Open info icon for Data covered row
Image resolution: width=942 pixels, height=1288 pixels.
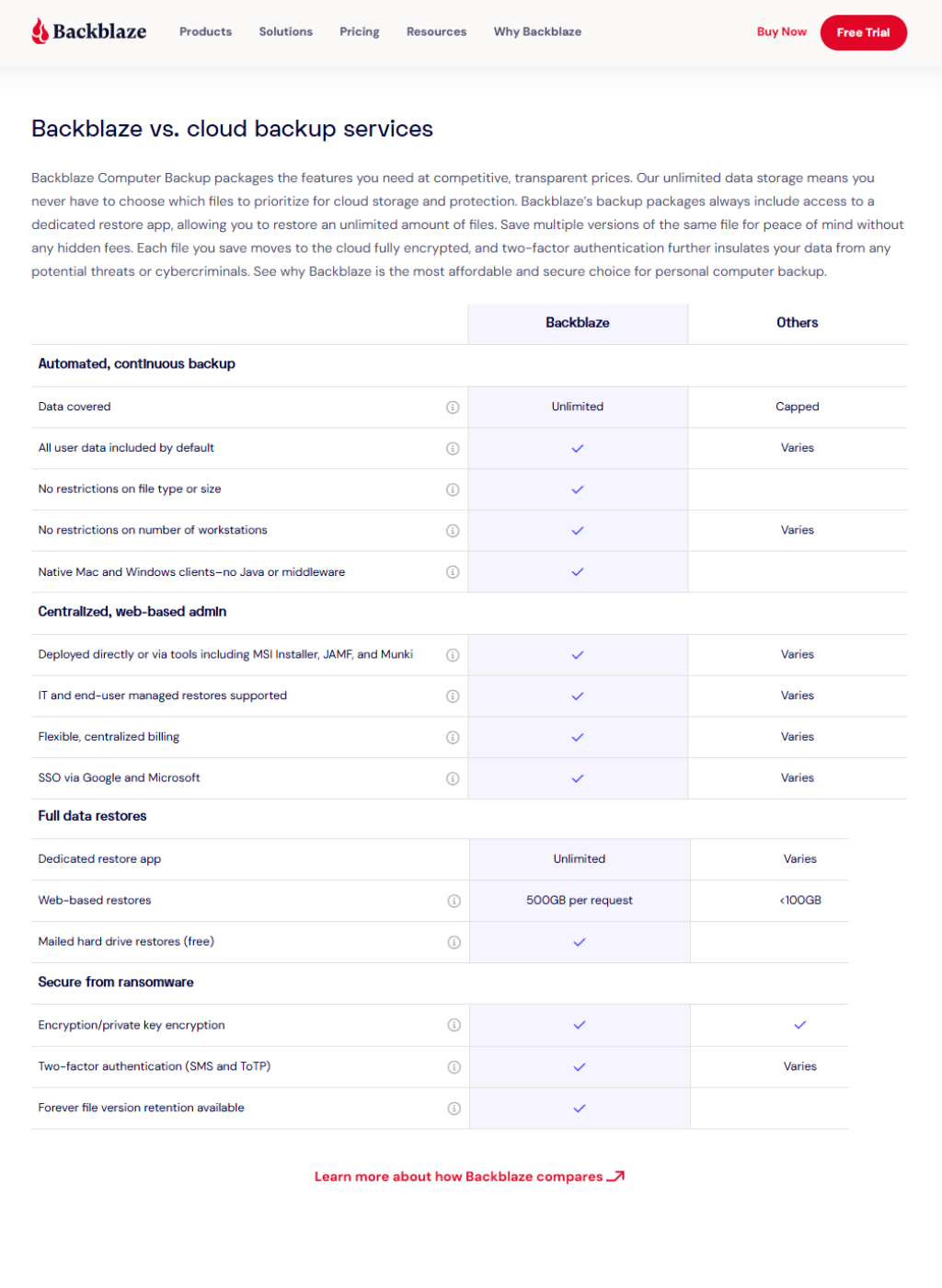[453, 408]
